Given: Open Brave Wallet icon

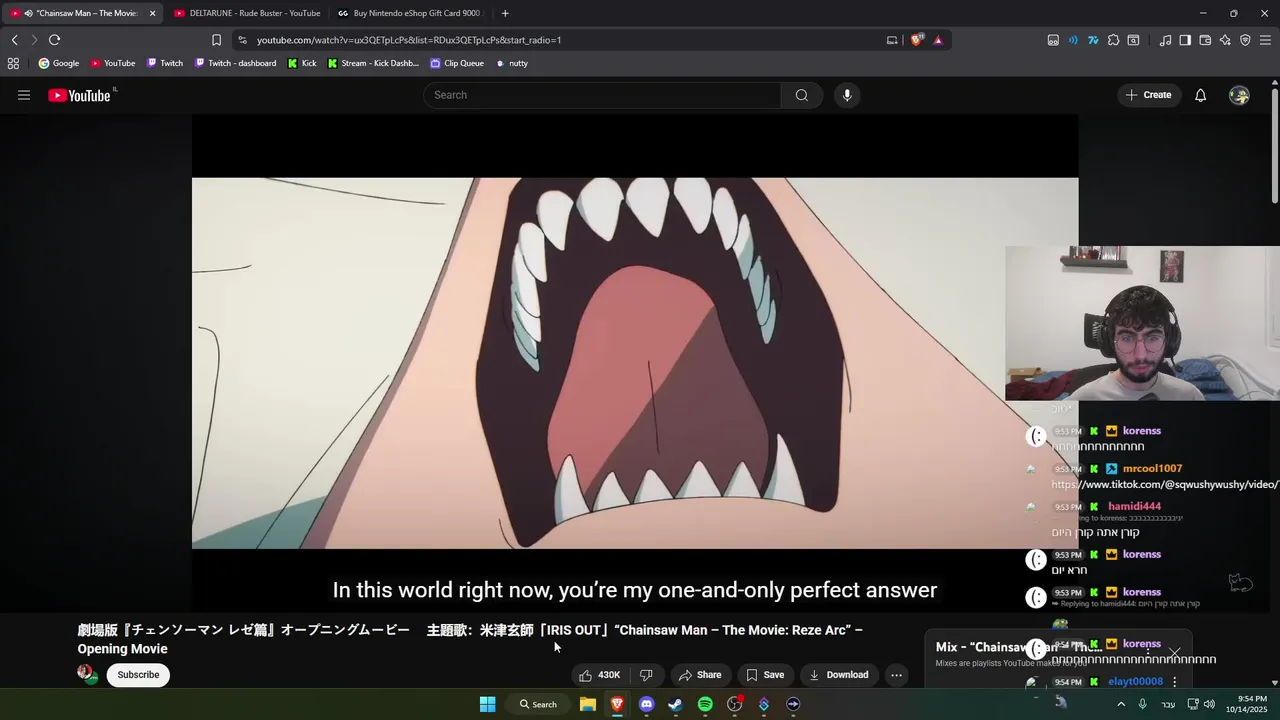Looking at the screenshot, I should [x=1205, y=40].
